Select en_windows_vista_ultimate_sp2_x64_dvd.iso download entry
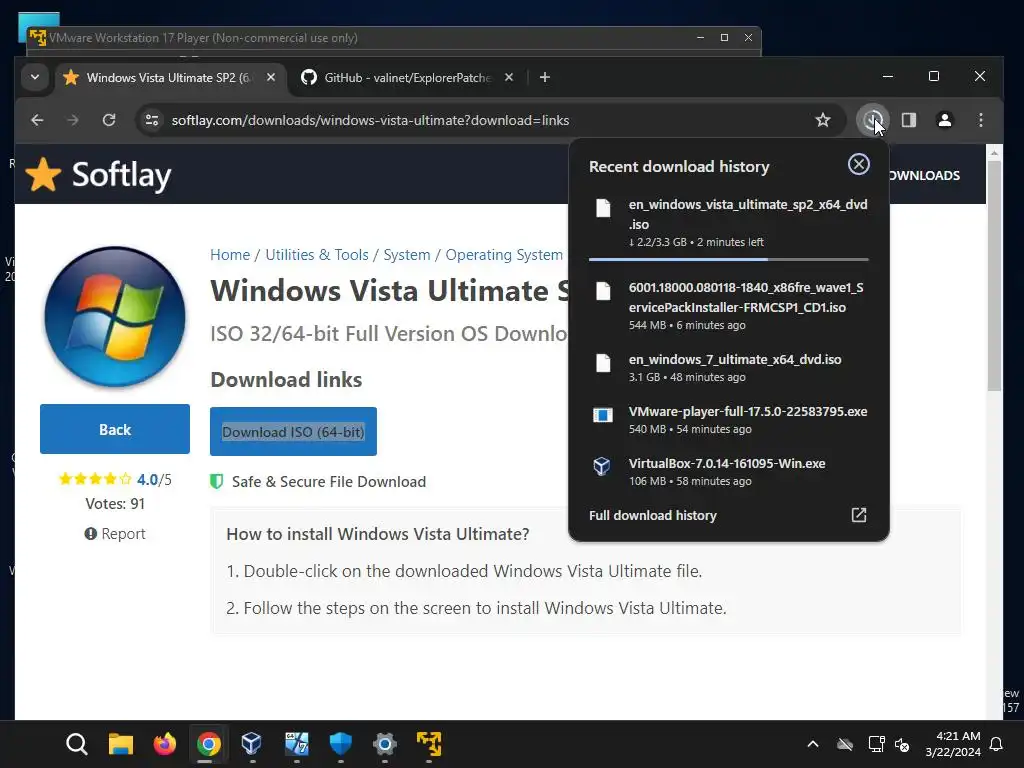 coord(729,223)
